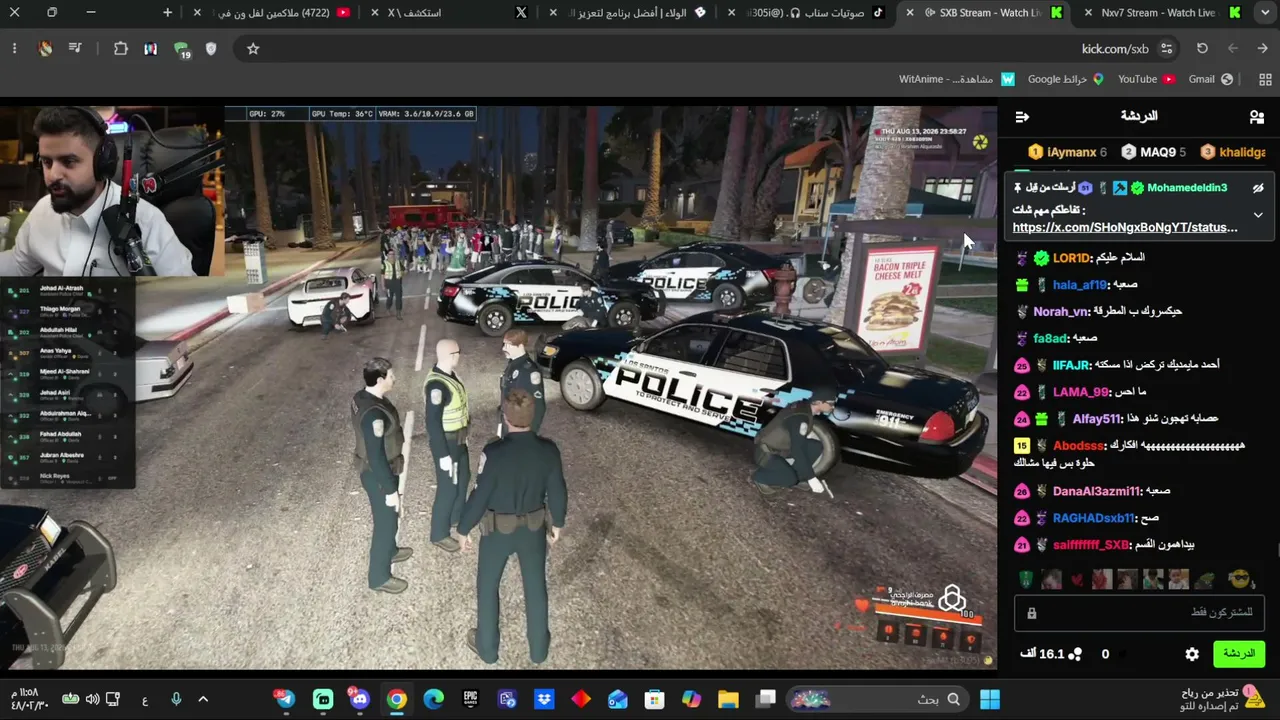Screen dimensions: 1280x720
Task: Open the chat users list icon
Action: point(1257,117)
